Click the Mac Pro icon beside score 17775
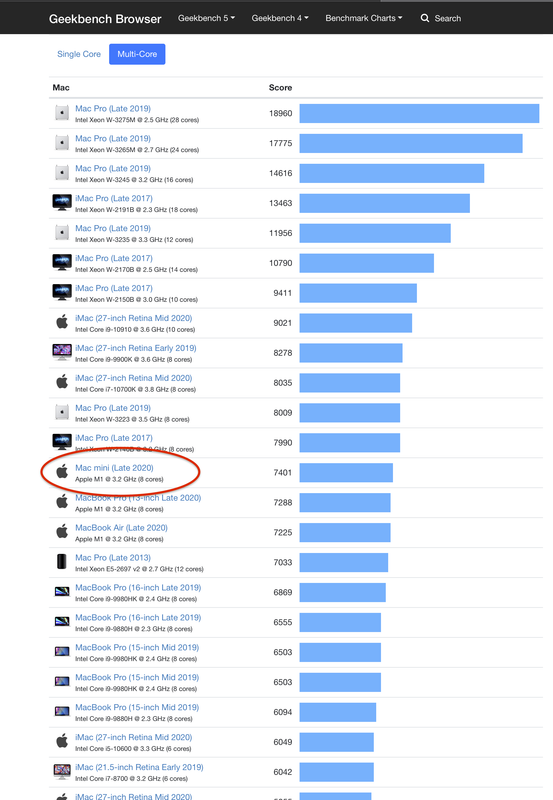Viewport: 553px width, 800px height. coord(62,143)
